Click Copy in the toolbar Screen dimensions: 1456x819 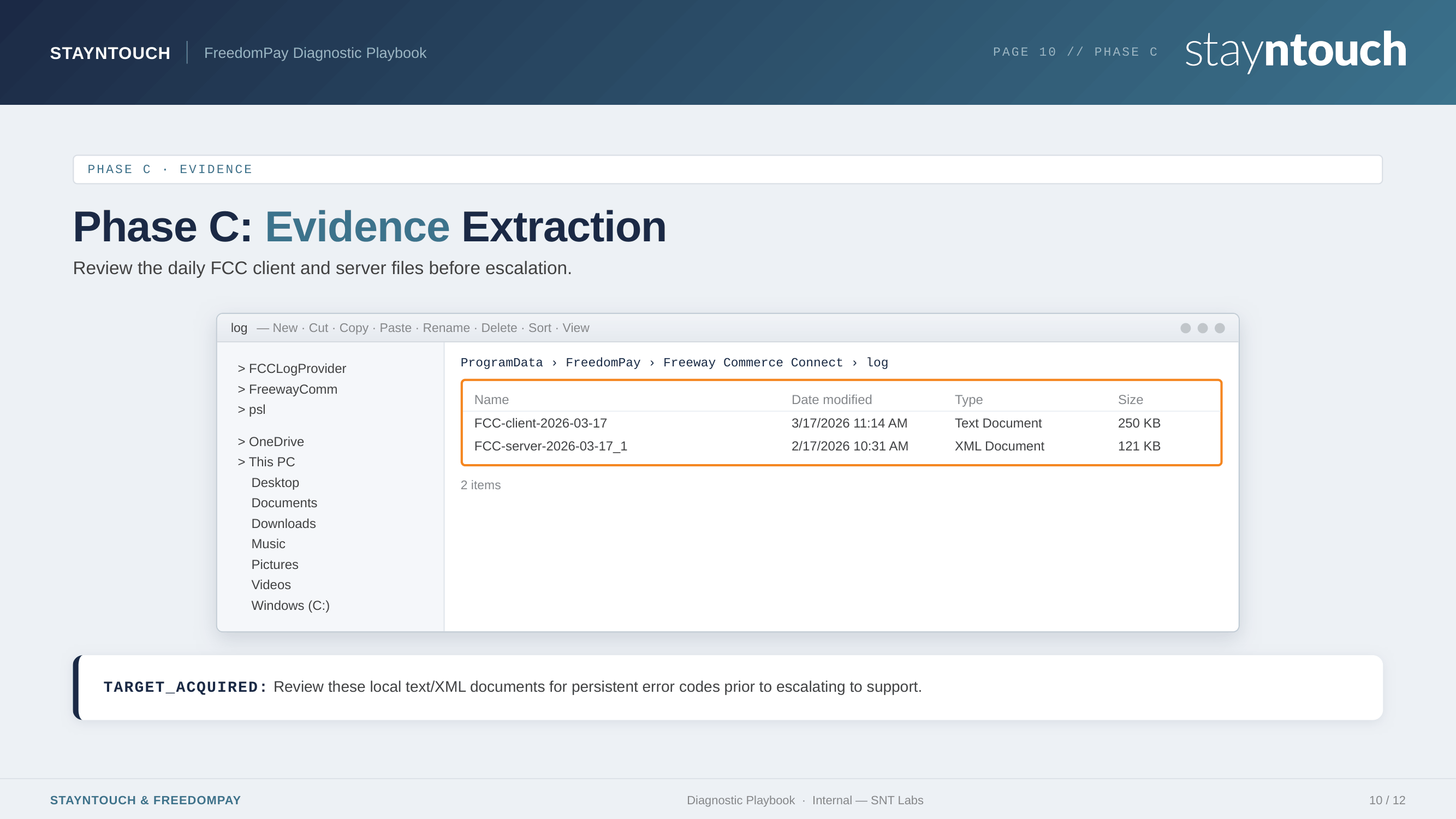coord(353,328)
